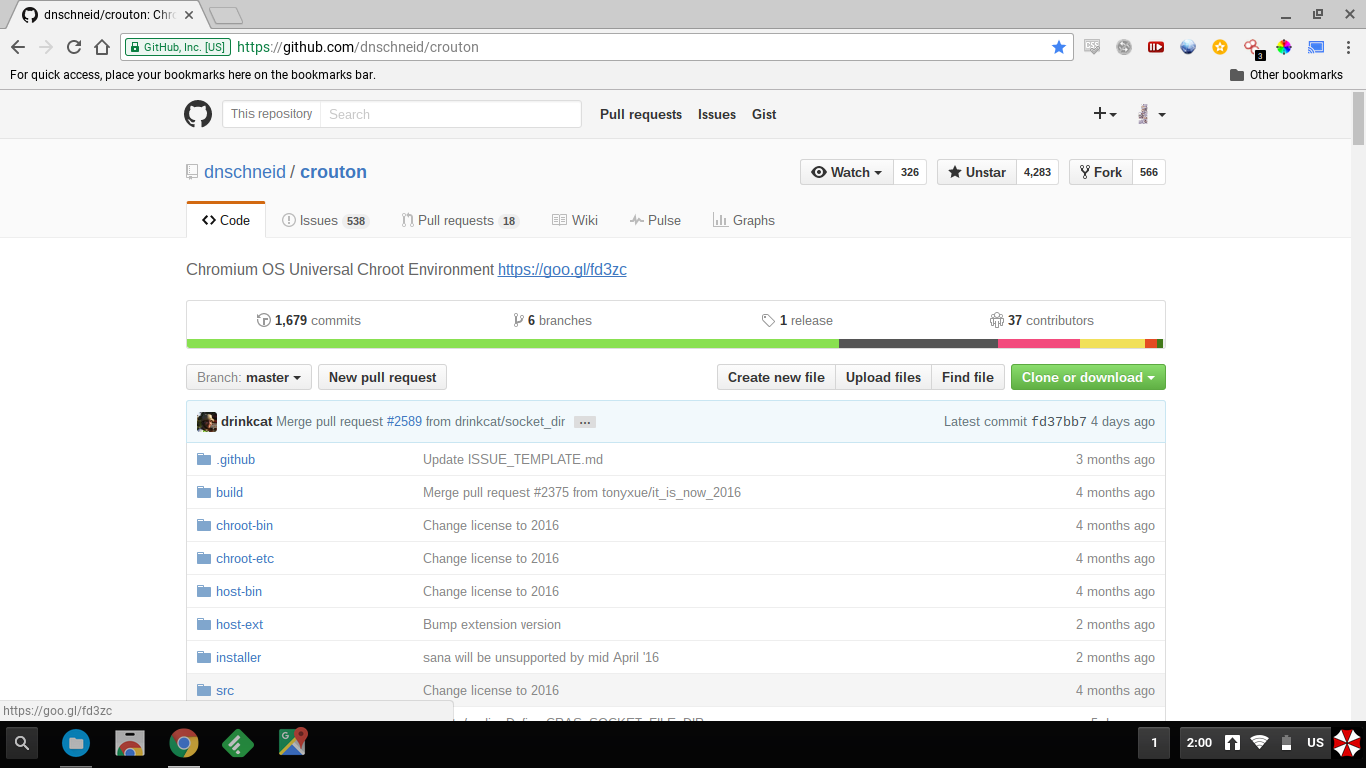Expand commit message ellipsis button

[x=586, y=422]
